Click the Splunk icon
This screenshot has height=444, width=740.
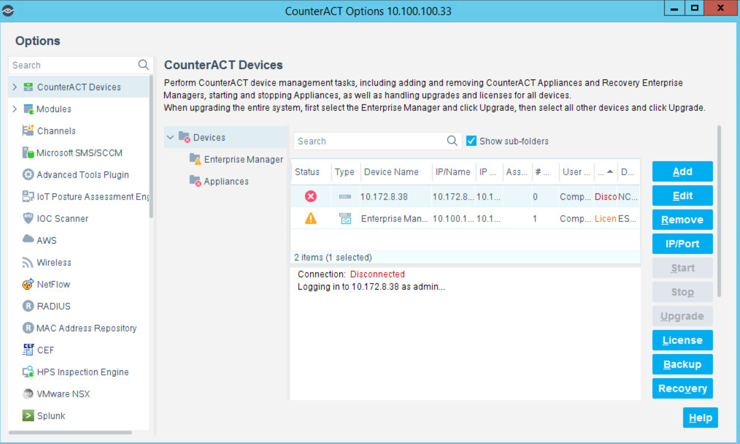(28, 415)
